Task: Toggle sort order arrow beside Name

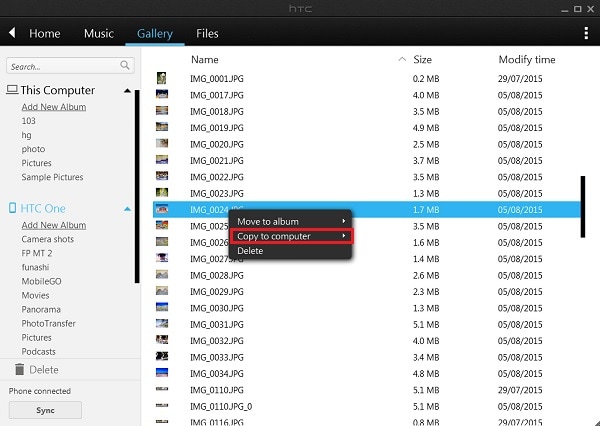Action: coord(402,59)
